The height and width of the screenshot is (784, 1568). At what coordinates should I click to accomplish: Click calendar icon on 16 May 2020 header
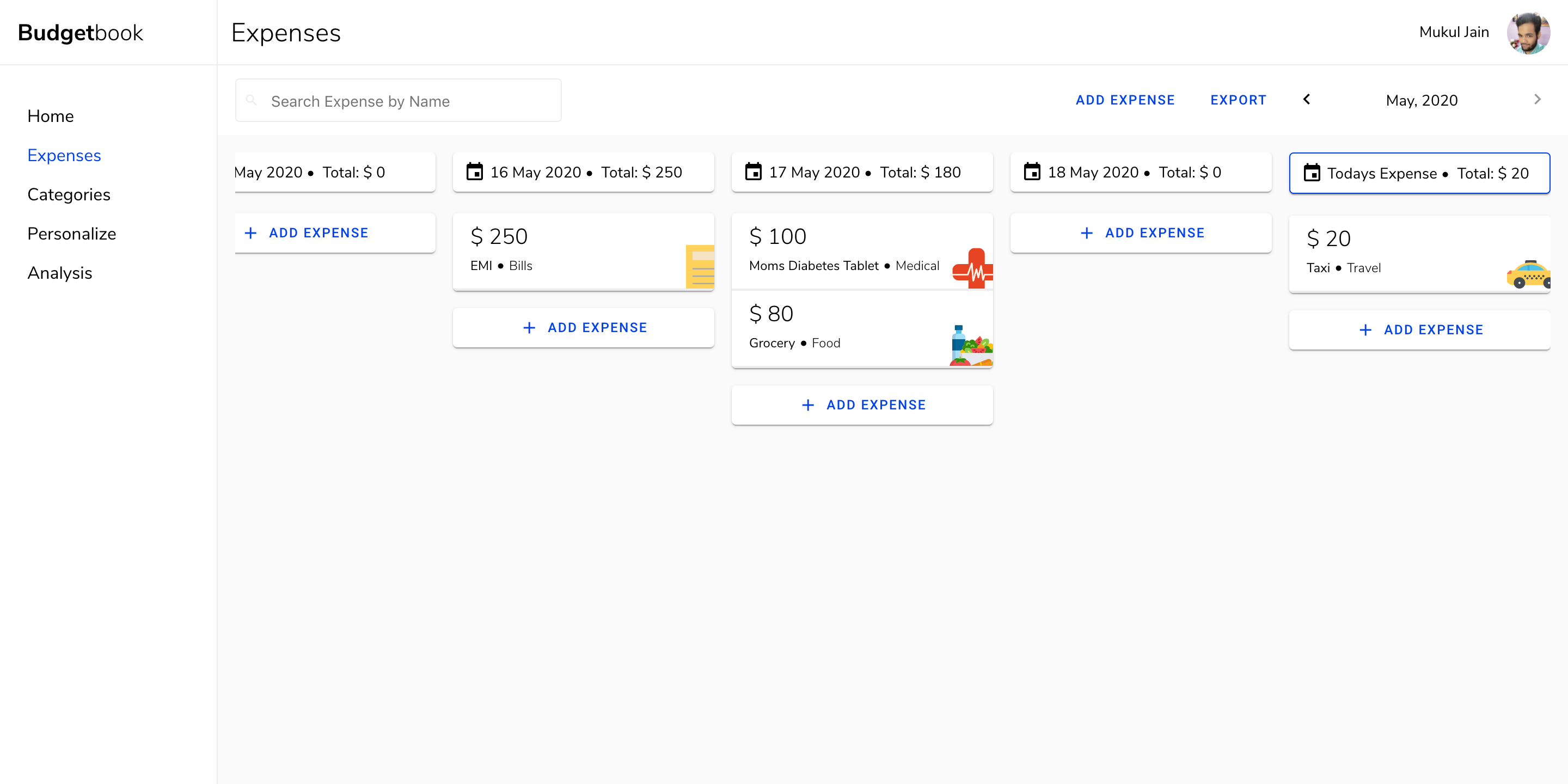(x=474, y=172)
